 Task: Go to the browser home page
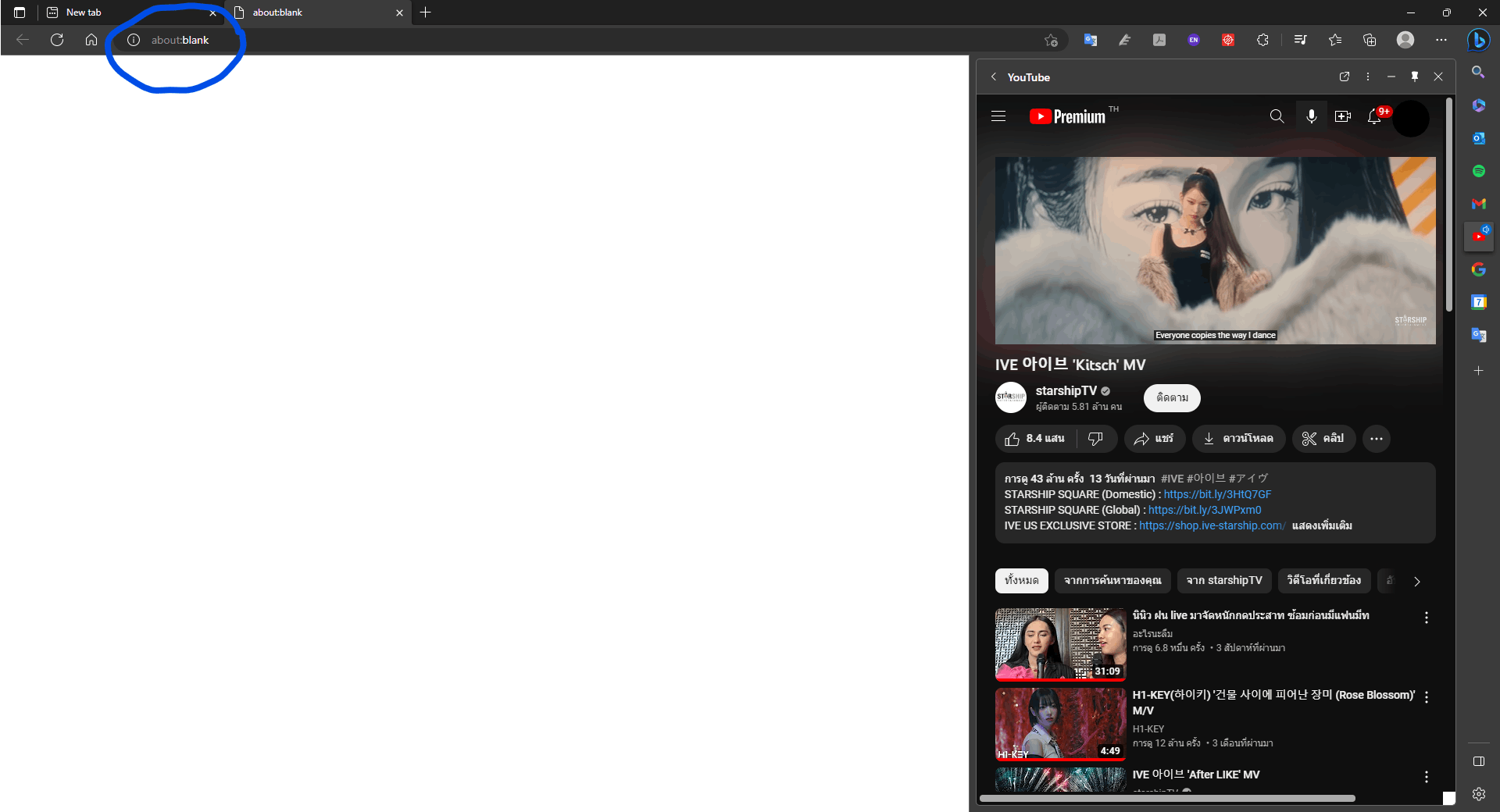click(91, 40)
